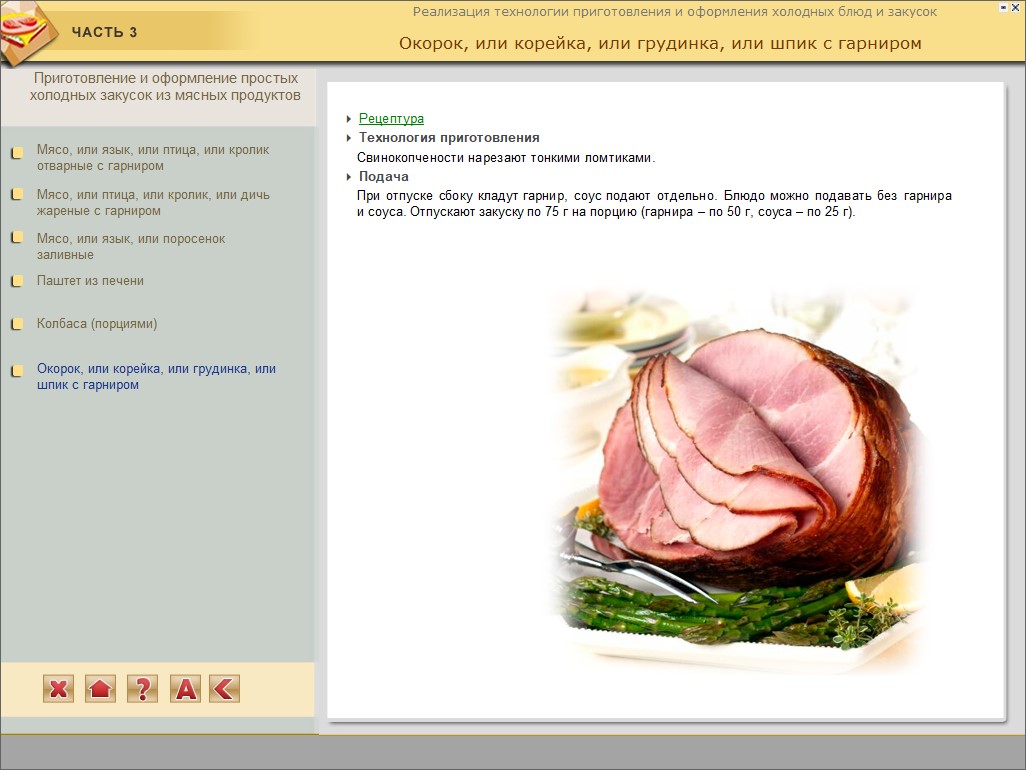Open Мясо, или язык, или поросенок заливные

pyautogui.click(x=131, y=247)
